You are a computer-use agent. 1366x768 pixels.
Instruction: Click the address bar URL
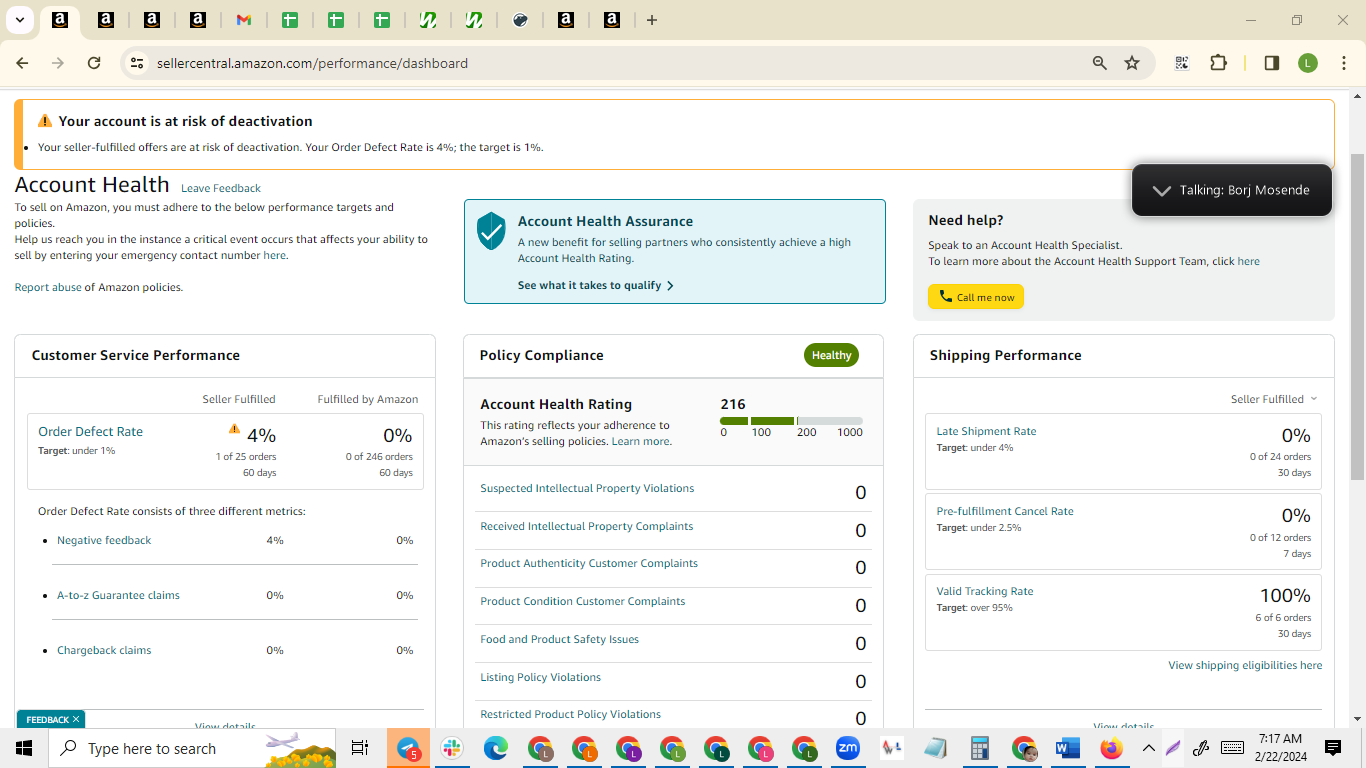pos(312,63)
